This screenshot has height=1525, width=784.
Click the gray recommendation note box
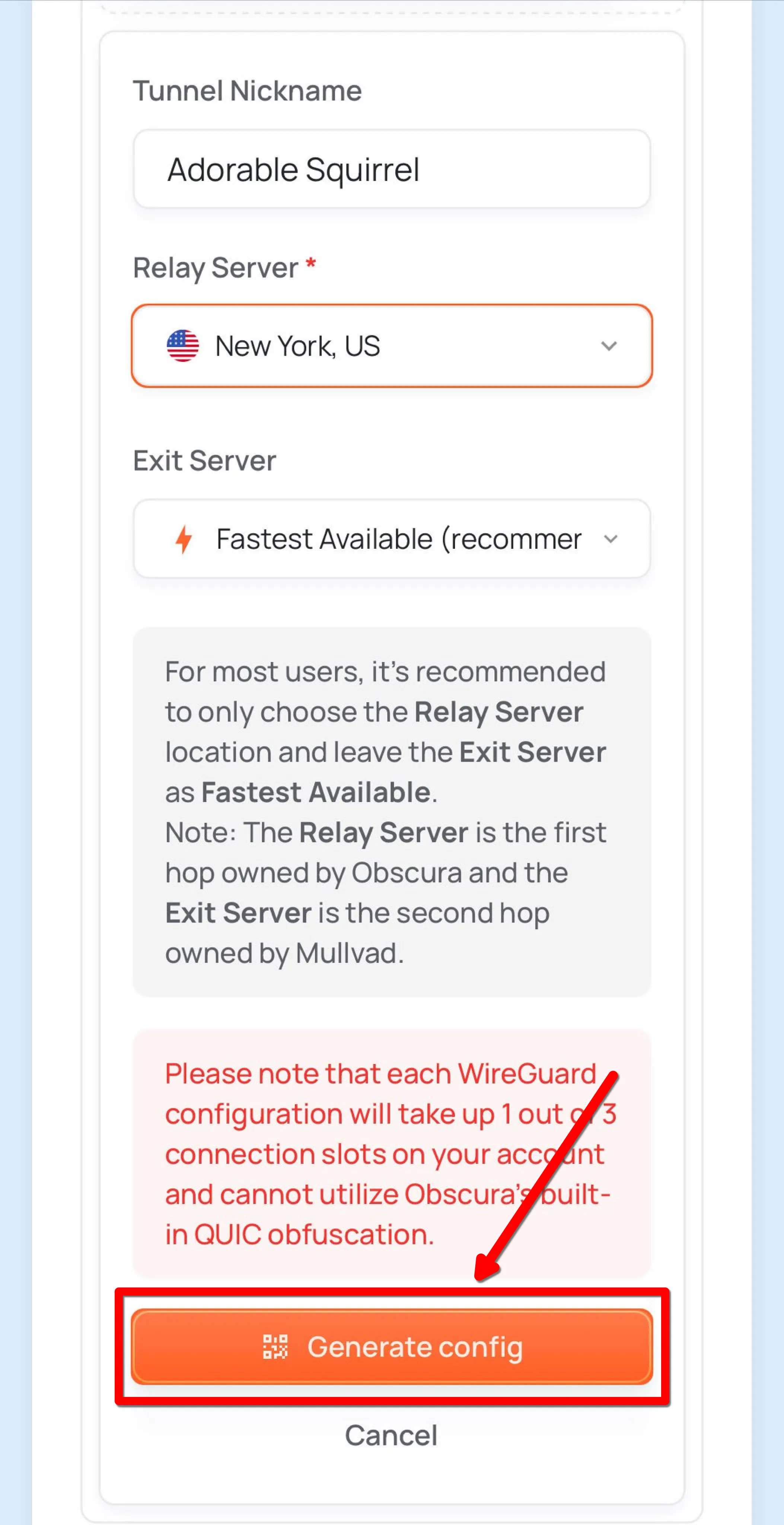(392, 812)
